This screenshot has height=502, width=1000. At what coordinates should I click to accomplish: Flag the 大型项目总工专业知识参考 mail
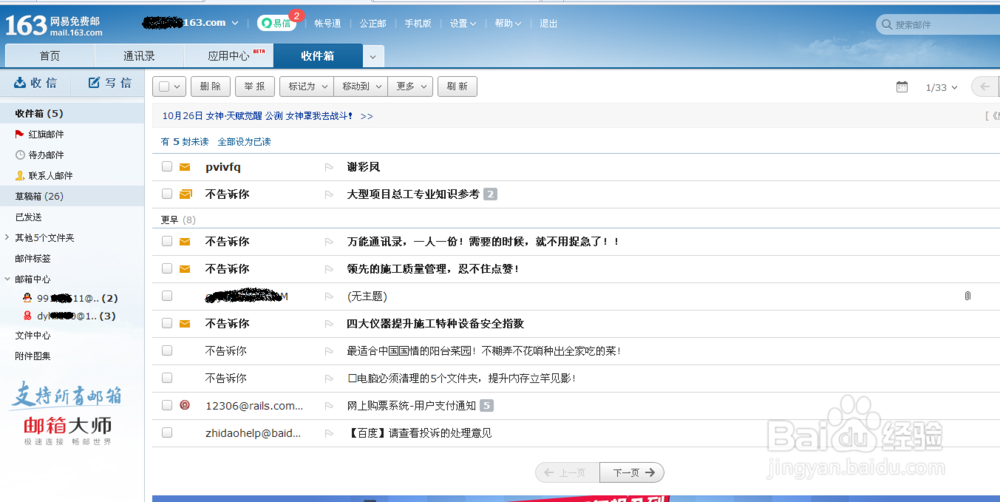click(329, 195)
